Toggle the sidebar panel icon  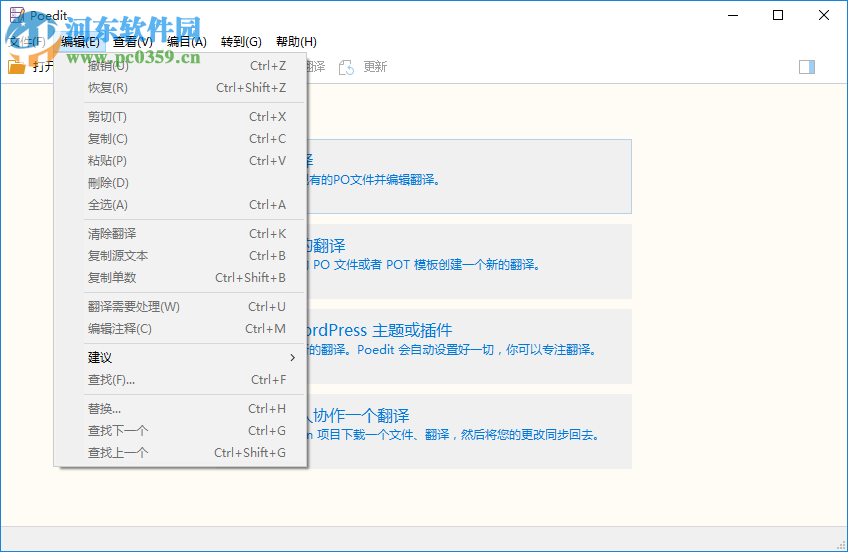click(x=806, y=66)
